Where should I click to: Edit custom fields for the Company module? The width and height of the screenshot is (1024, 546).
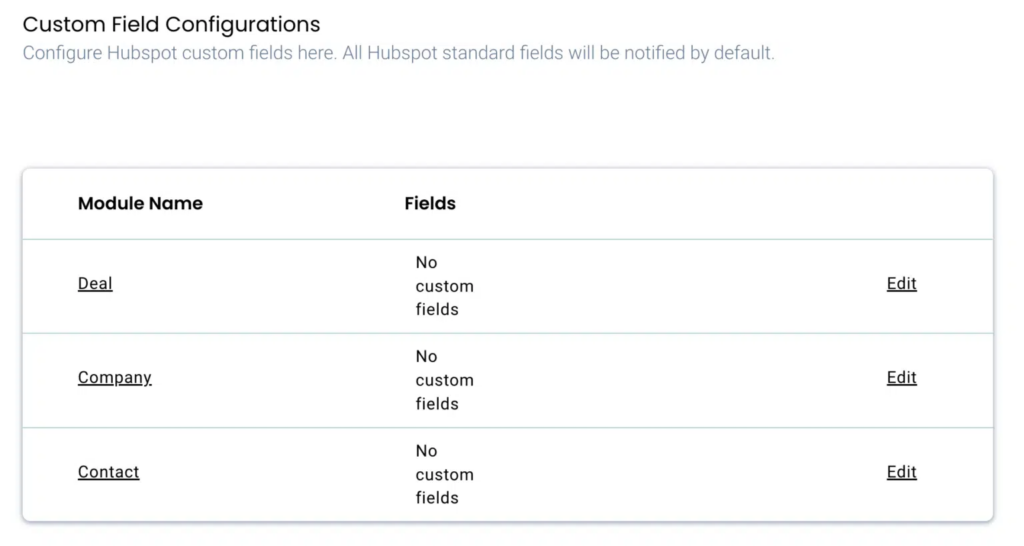(901, 377)
